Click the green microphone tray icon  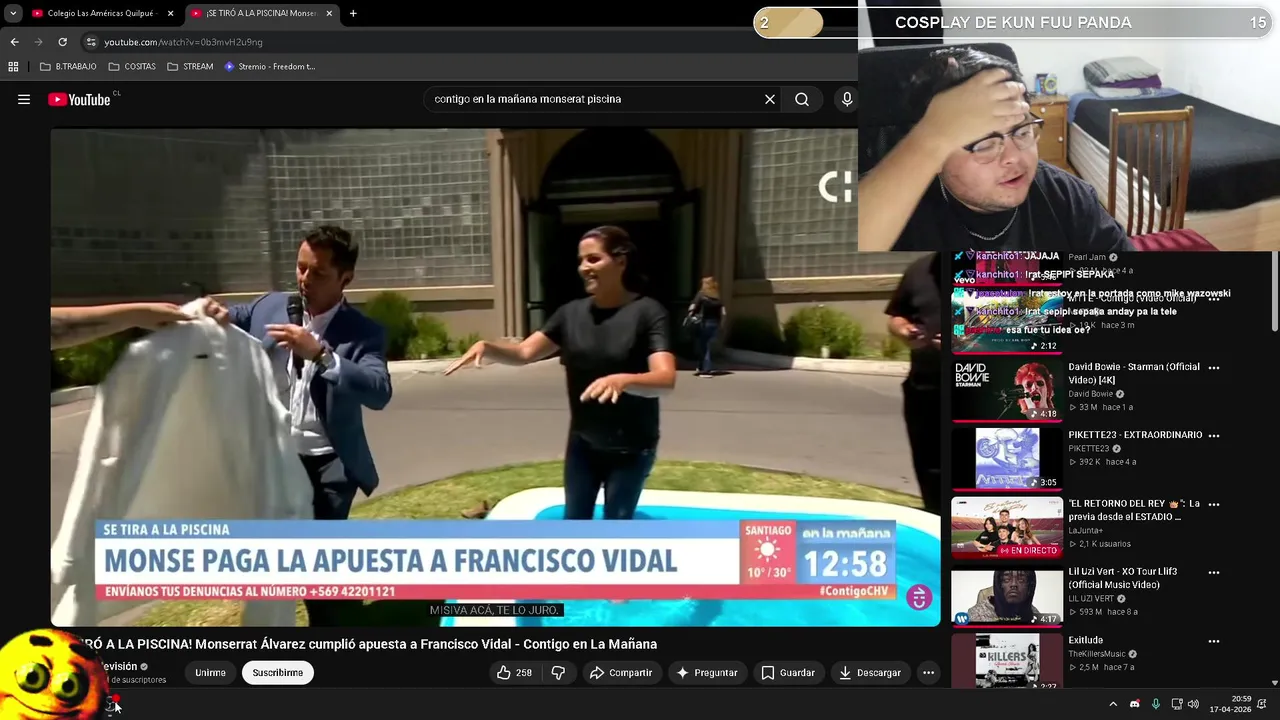coord(1156,704)
